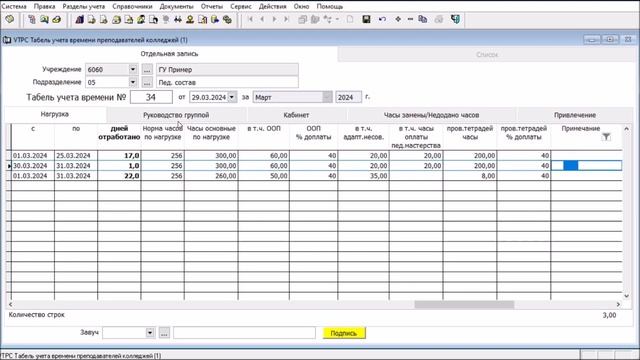Select the cell showing 17,0 days worked
Image resolution: width=640 pixels, height=360 pixels.
pyautogui.click(x=119, y=156)
